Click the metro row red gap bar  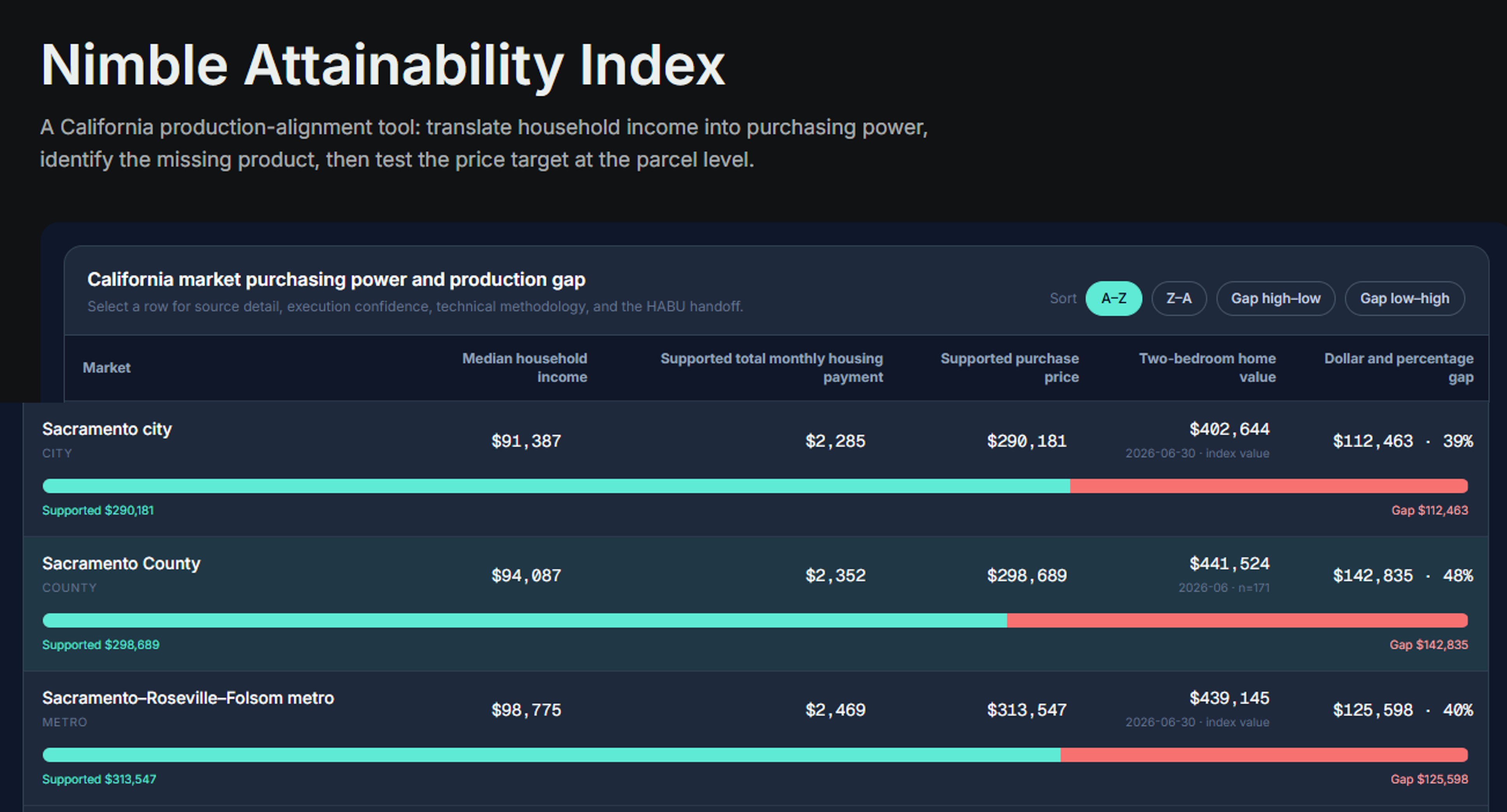coord(1264,755)
